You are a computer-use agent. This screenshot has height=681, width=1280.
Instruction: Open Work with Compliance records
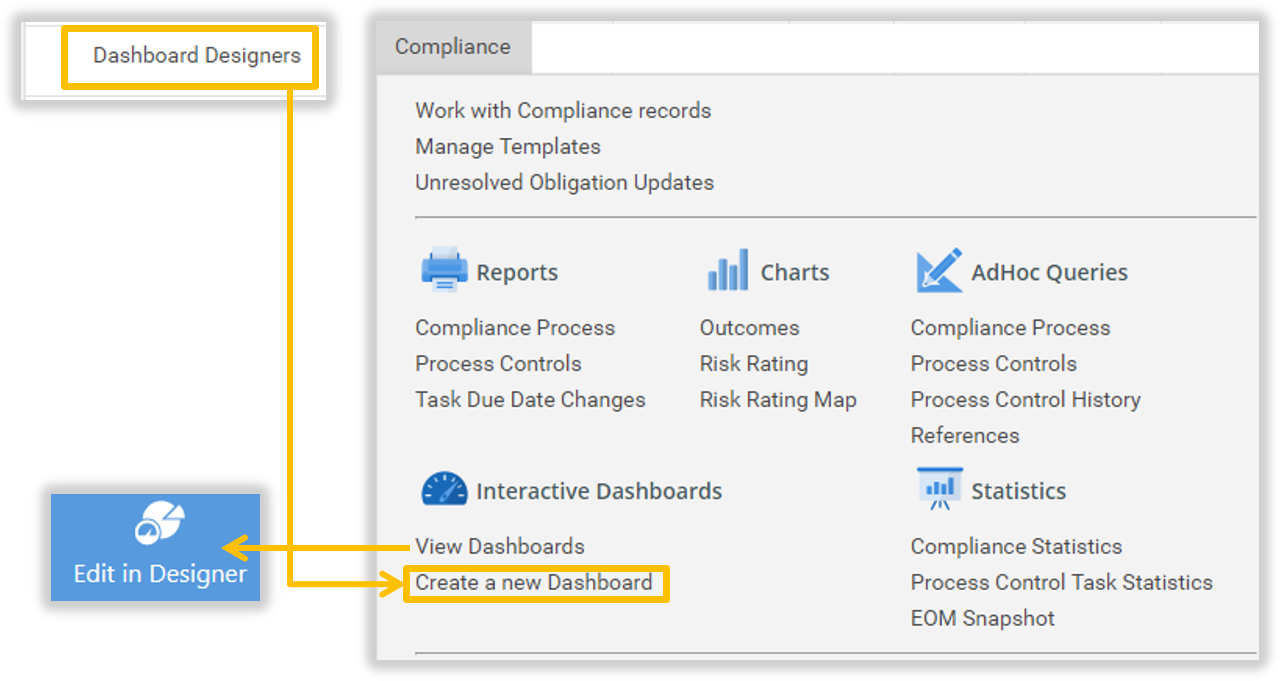pyautogui.click(x=563, y=111)
